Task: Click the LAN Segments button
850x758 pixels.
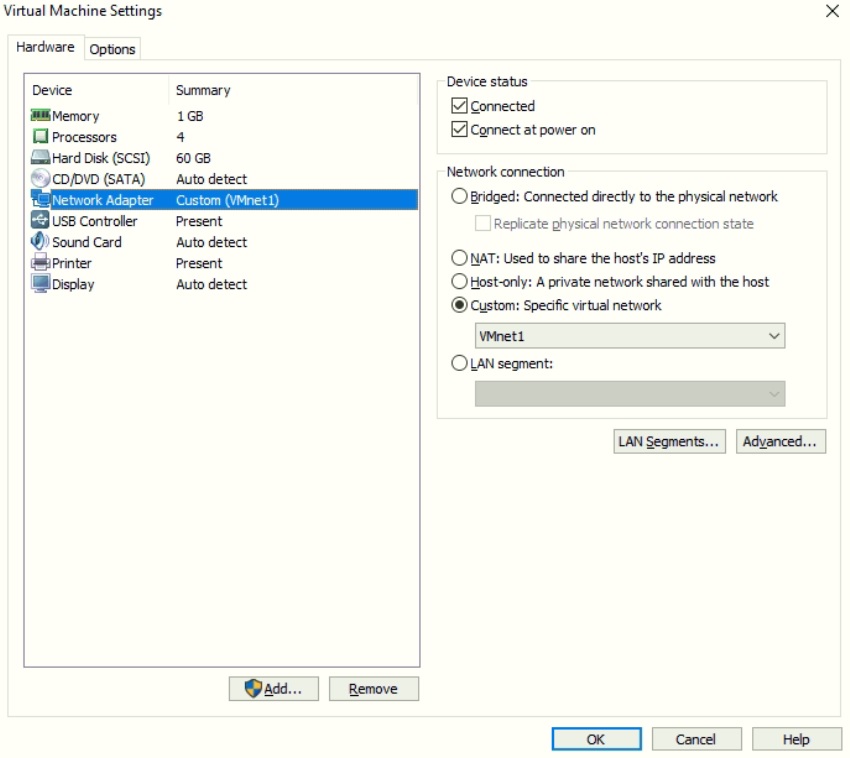Action: (668, 440)
